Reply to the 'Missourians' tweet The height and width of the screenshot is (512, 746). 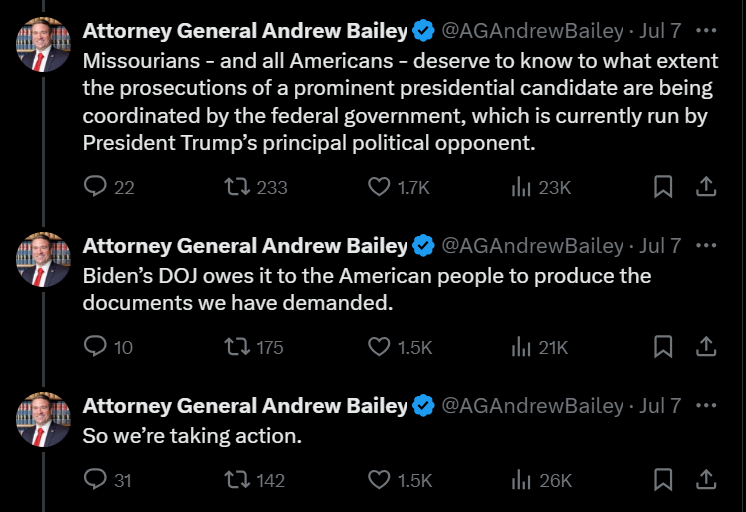coord(96,187)
